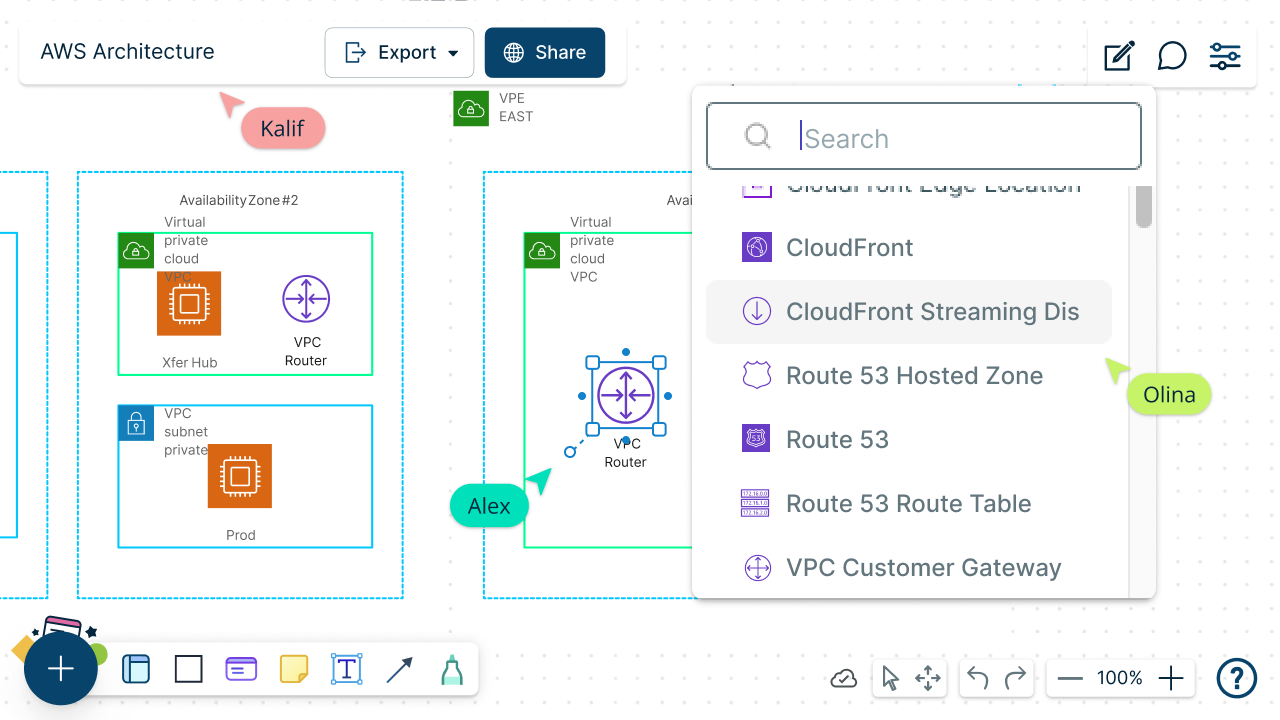Select the rectangle shape tool
The height and width of the screenshot is (720, 1280).
click(x=189, y=669)
